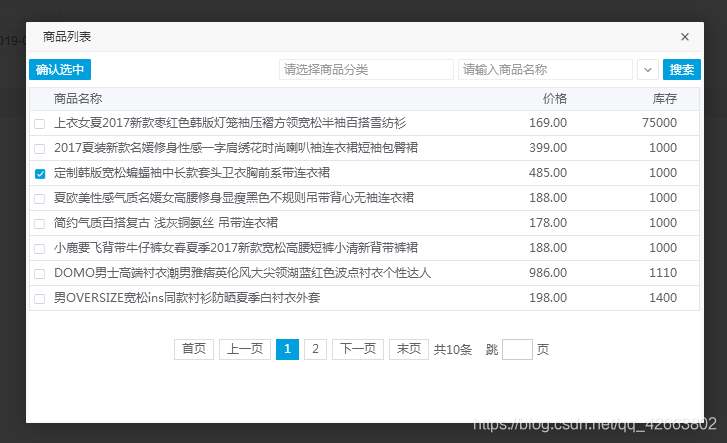Check the box for 简约气质百搭复古 row
This screenshot has width=727, height=443.
click(40, 224)
